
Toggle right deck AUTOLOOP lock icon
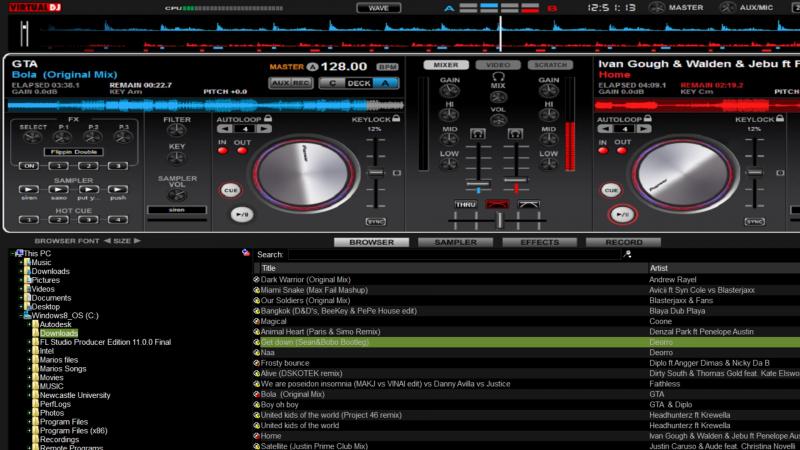(x=647, y=119)
